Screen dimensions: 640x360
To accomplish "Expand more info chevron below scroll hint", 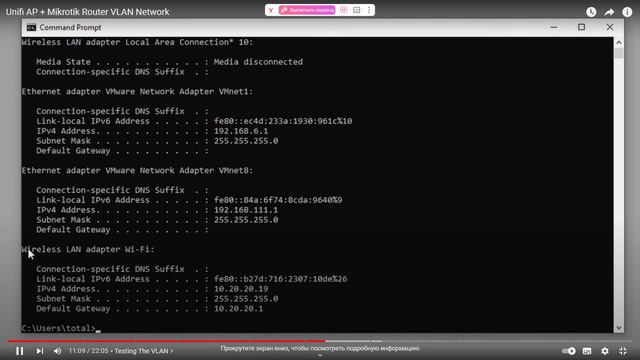I will click(320, 356).
